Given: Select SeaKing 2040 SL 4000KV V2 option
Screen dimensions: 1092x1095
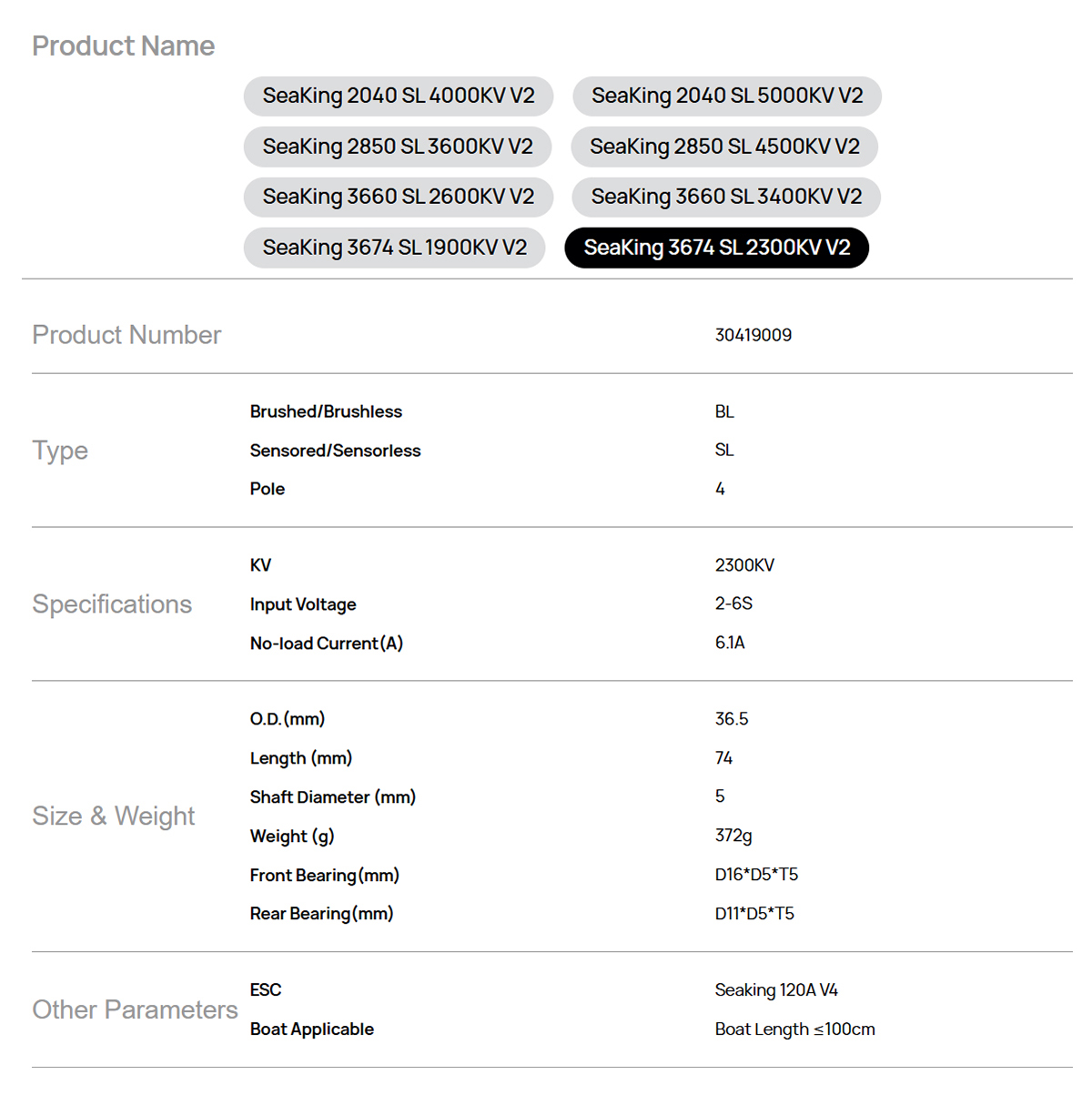Looking at the screenshot, I should (x=399, y=96).
